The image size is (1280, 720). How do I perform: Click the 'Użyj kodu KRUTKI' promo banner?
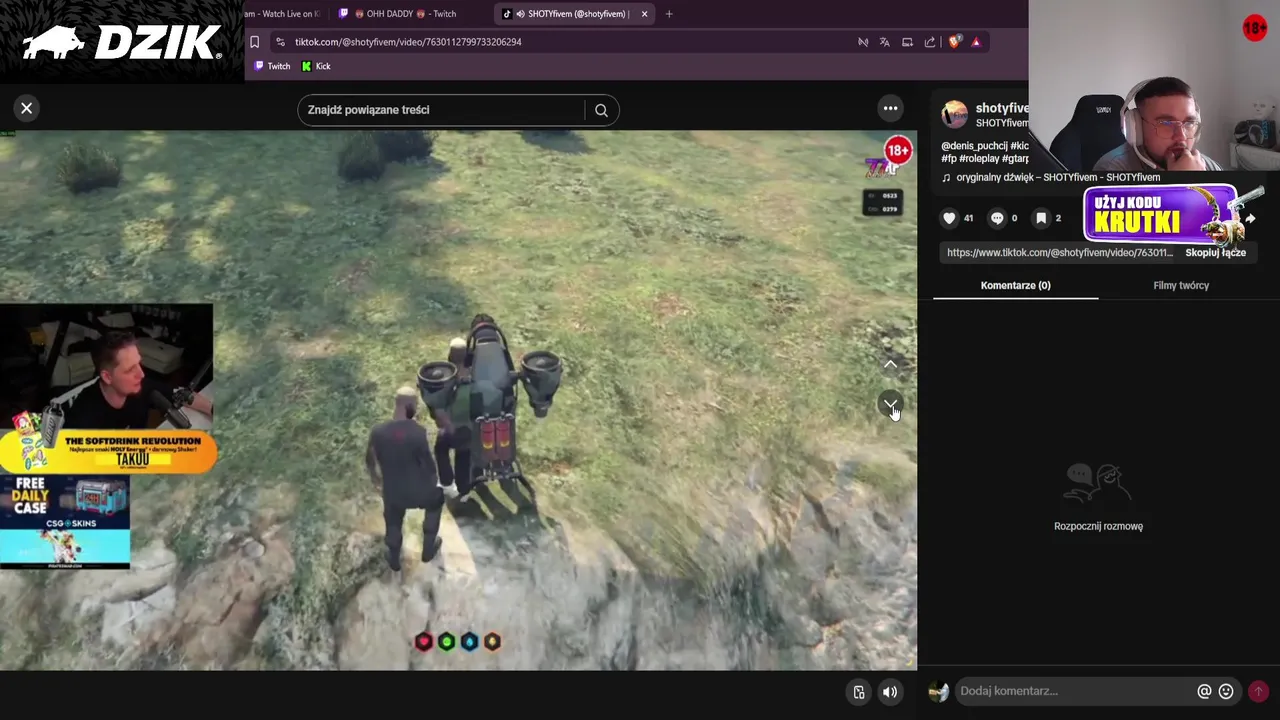pos(1160,214)
